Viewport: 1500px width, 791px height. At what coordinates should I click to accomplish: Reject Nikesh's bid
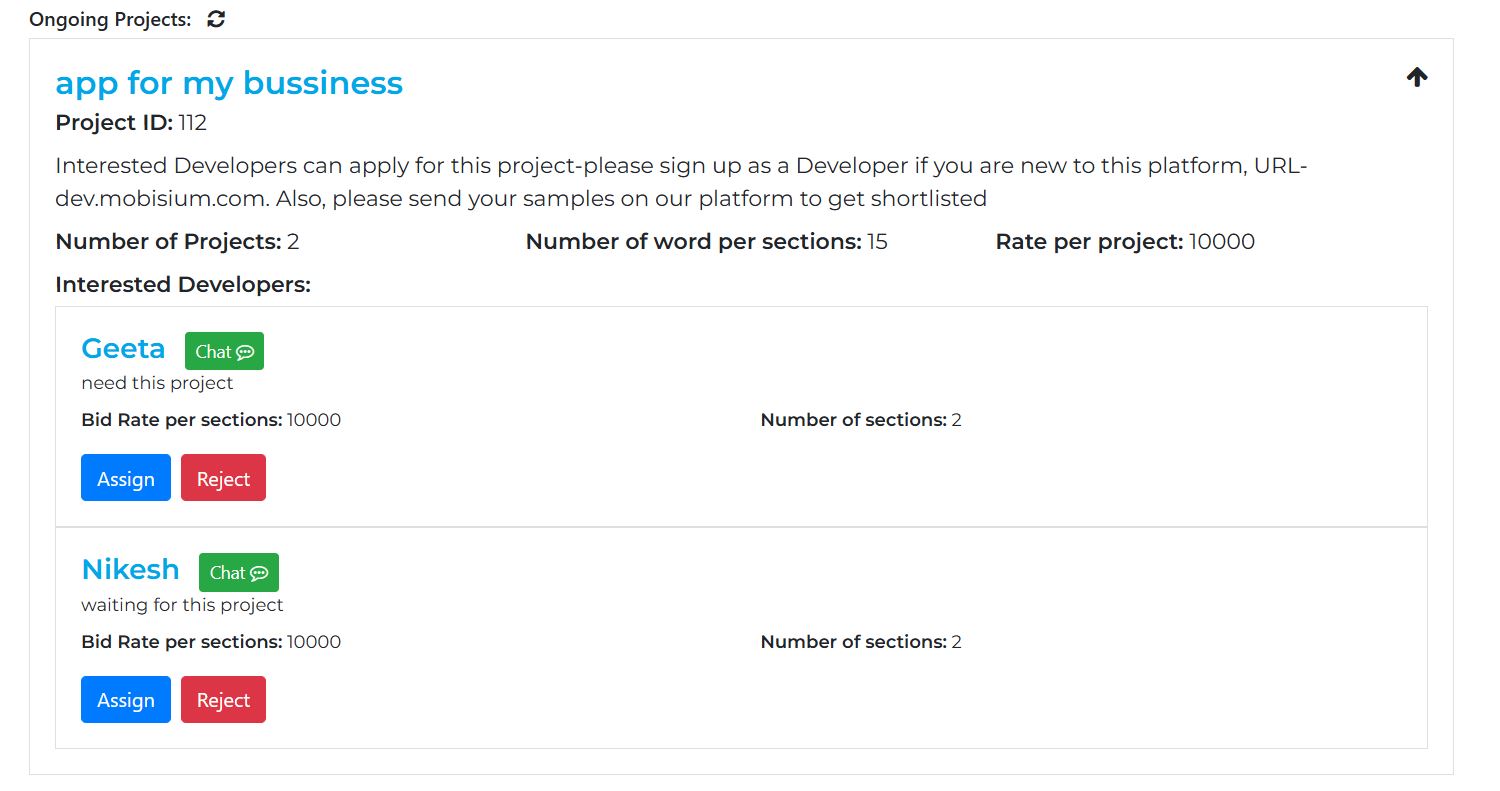click(223, 699)
